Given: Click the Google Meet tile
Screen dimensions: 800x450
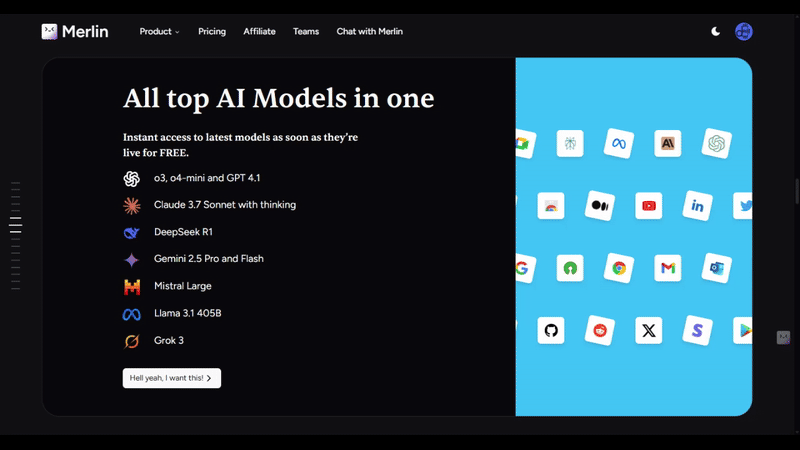Looking at the screenshot, I should tap(525, 143).
